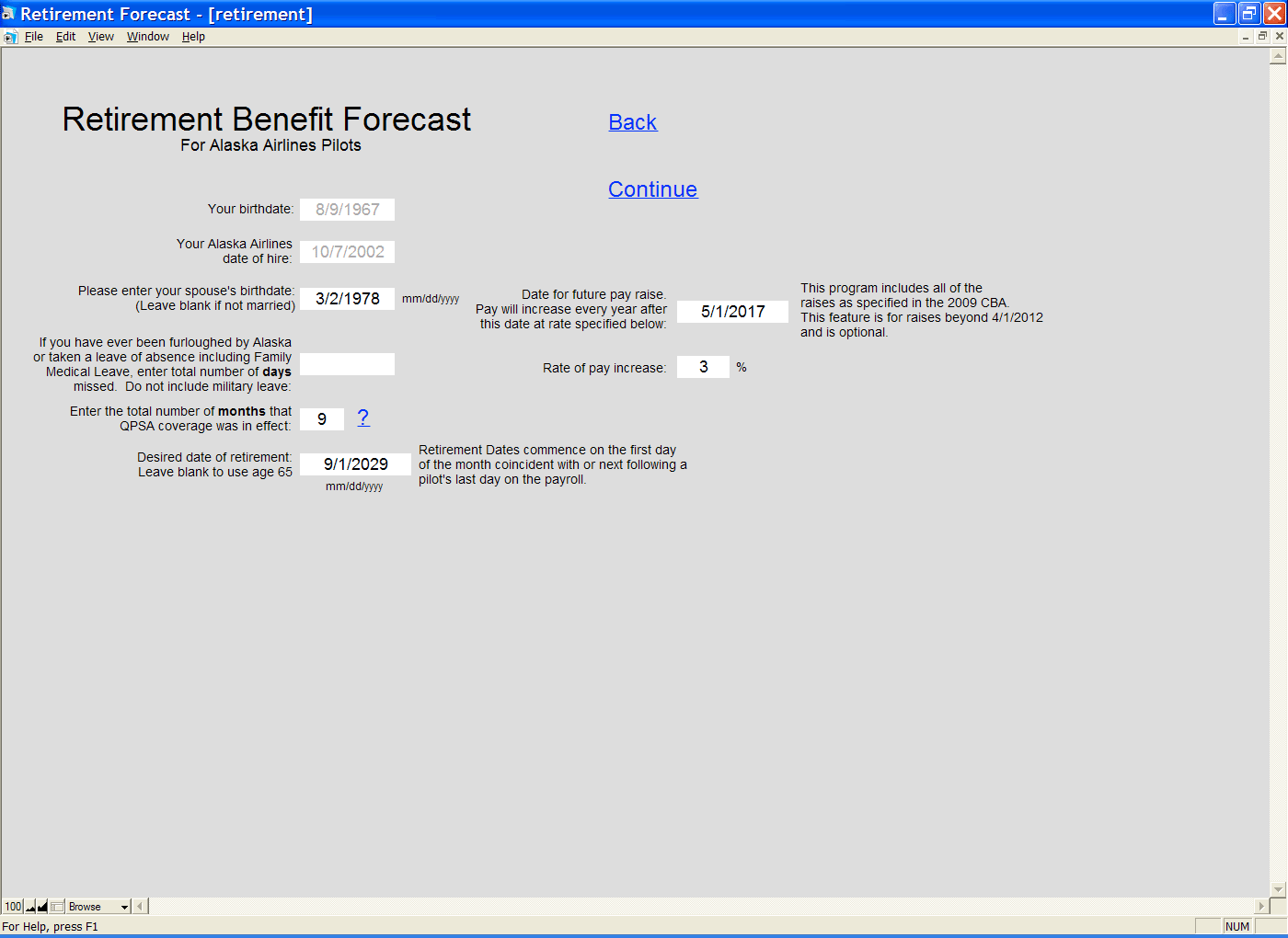
Task: Click the horizontal scrollbar right arrow
Action: [x=1261, y=907]
